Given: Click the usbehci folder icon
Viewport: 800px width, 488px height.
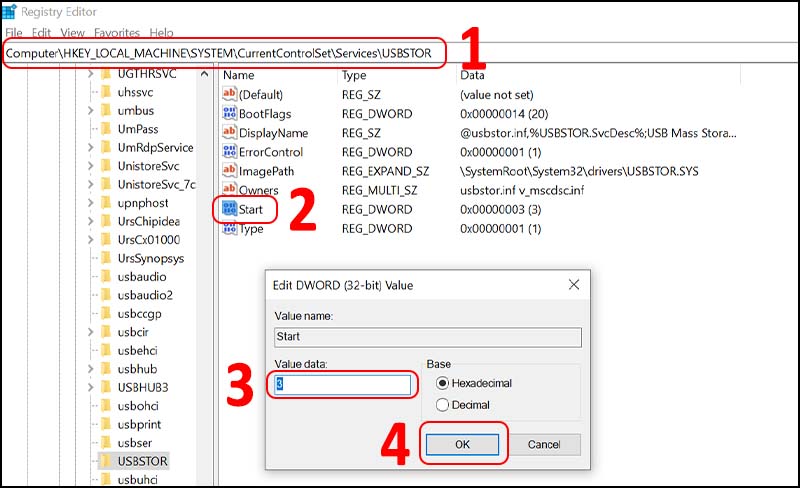Looking at the screenshot, I should [106, 350].
